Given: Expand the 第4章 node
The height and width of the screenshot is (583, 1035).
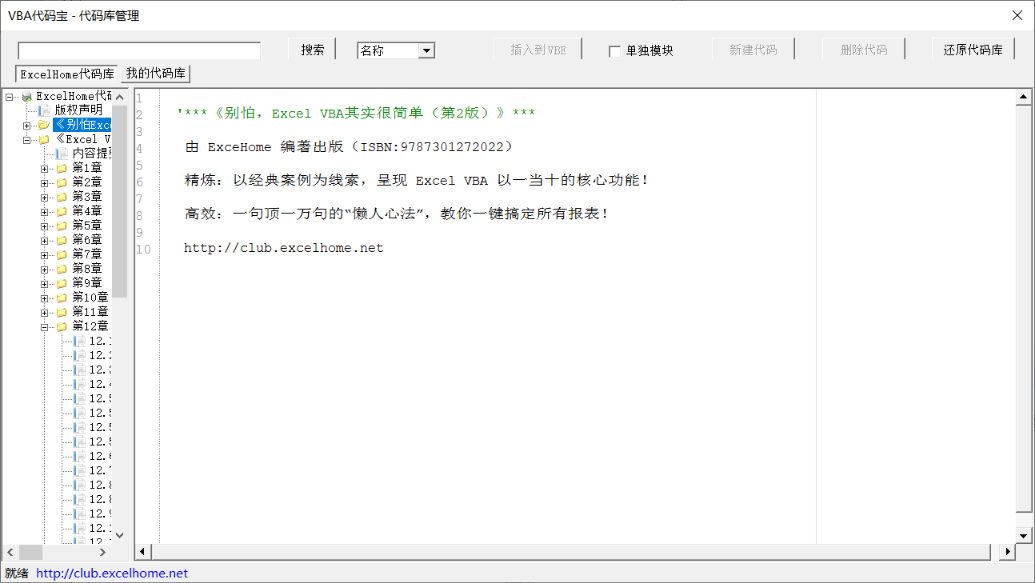Looking at the screenshot, I should point(44,212).
